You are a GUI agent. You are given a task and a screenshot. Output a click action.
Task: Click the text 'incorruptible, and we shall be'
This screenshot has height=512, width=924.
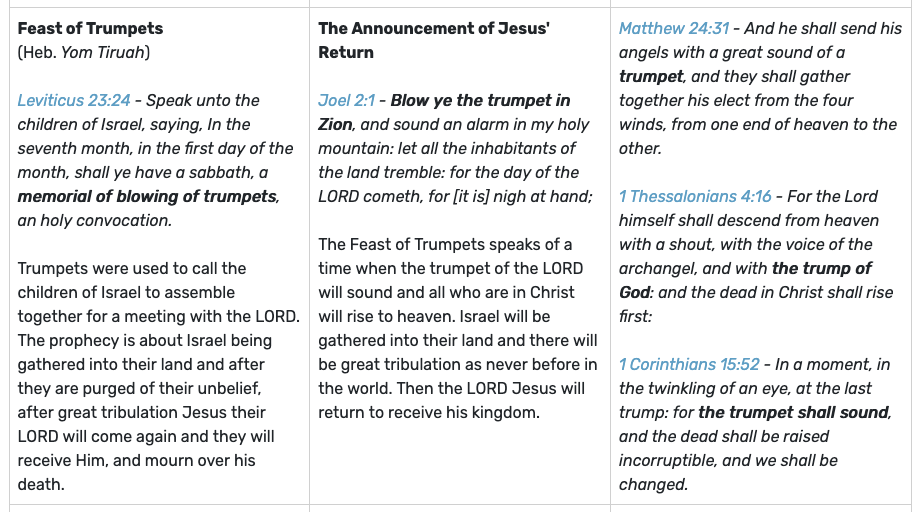pyautogui.click(x=728, y=461)
